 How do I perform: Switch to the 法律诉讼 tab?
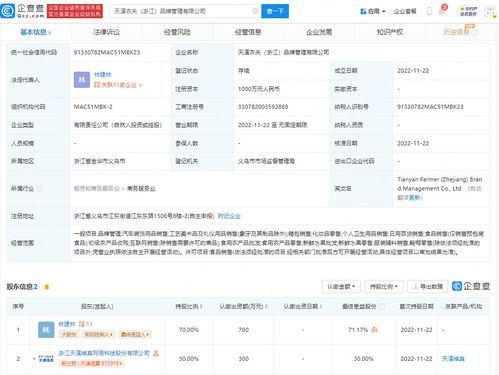pyautogui.click(x=106, y=32)
